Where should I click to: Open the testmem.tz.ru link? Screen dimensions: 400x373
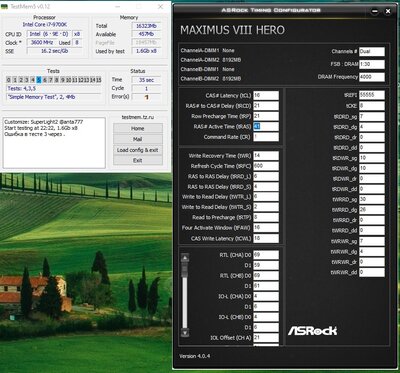click(138, 117)
